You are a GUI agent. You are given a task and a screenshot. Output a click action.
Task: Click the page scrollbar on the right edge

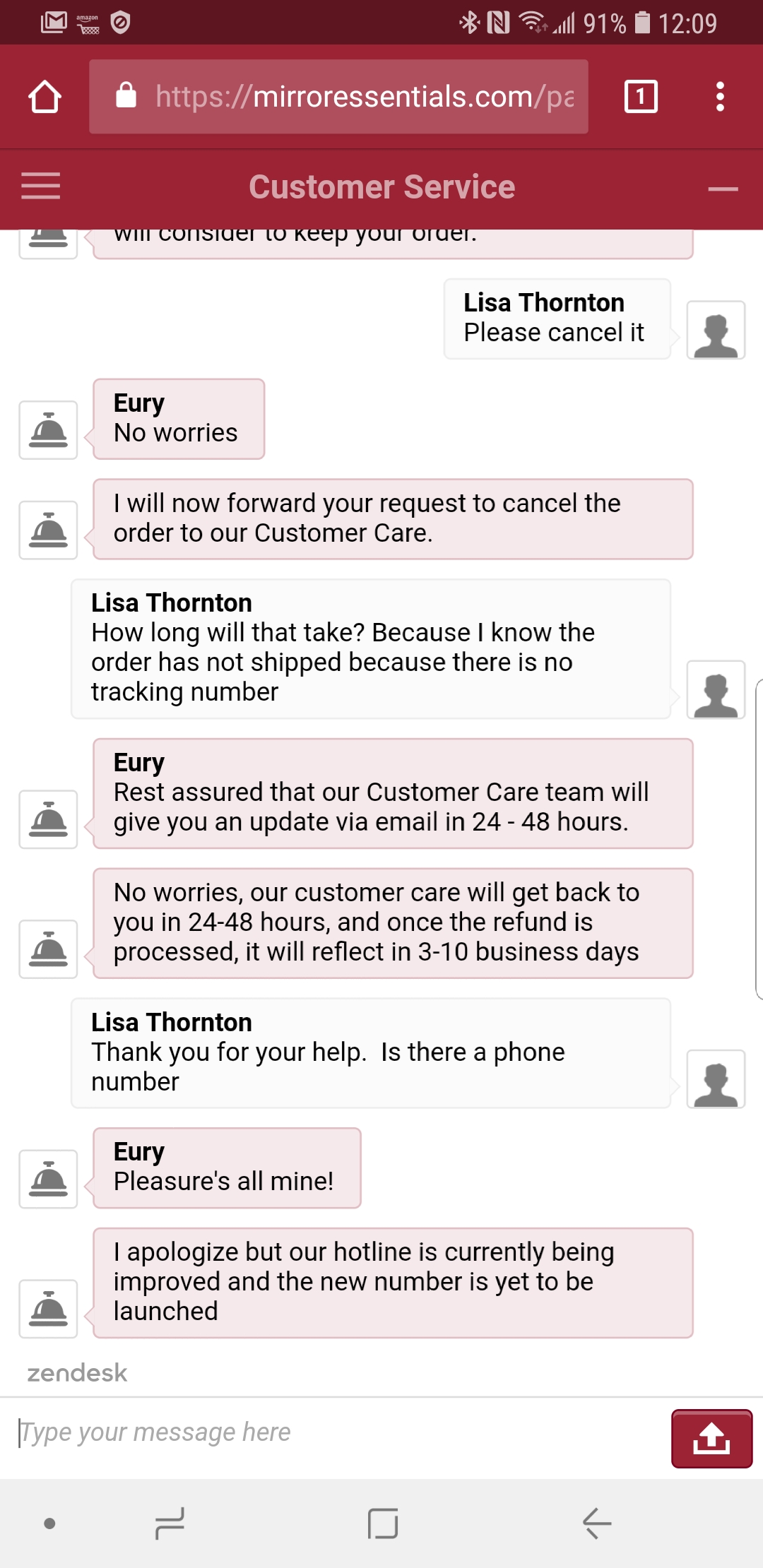(759, 839)
